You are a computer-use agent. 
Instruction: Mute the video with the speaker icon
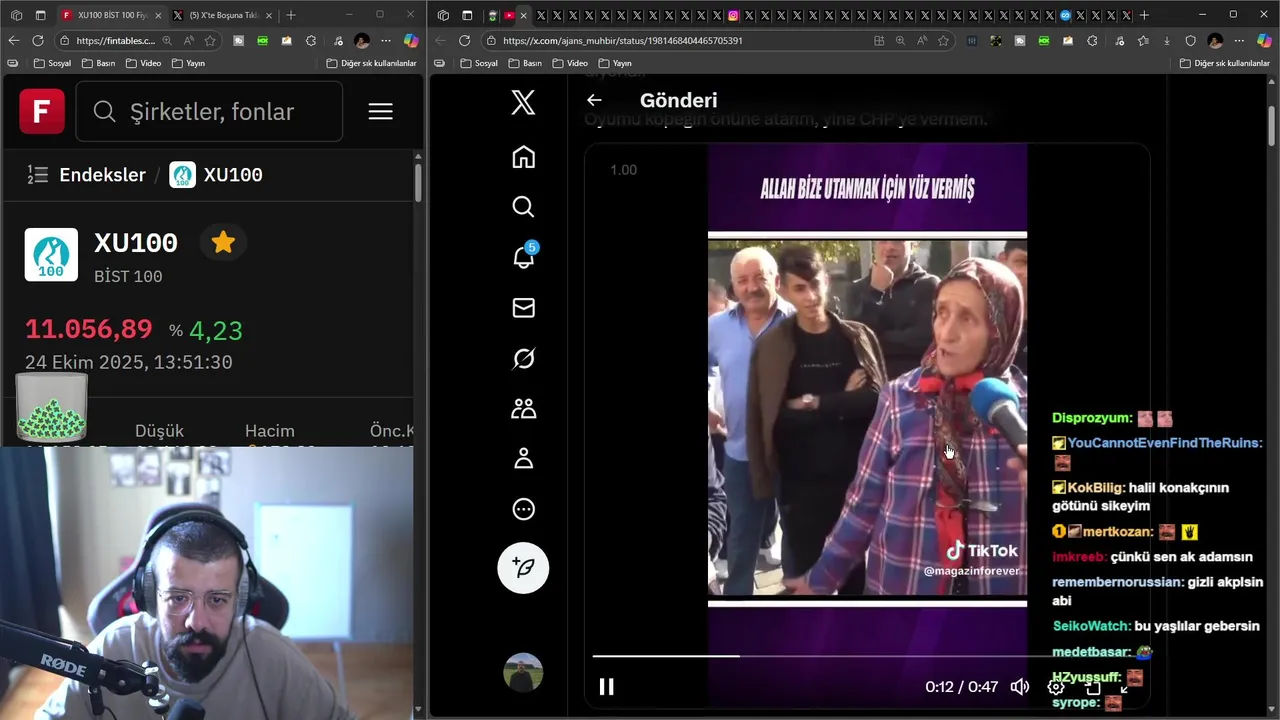click(1019, 686)
